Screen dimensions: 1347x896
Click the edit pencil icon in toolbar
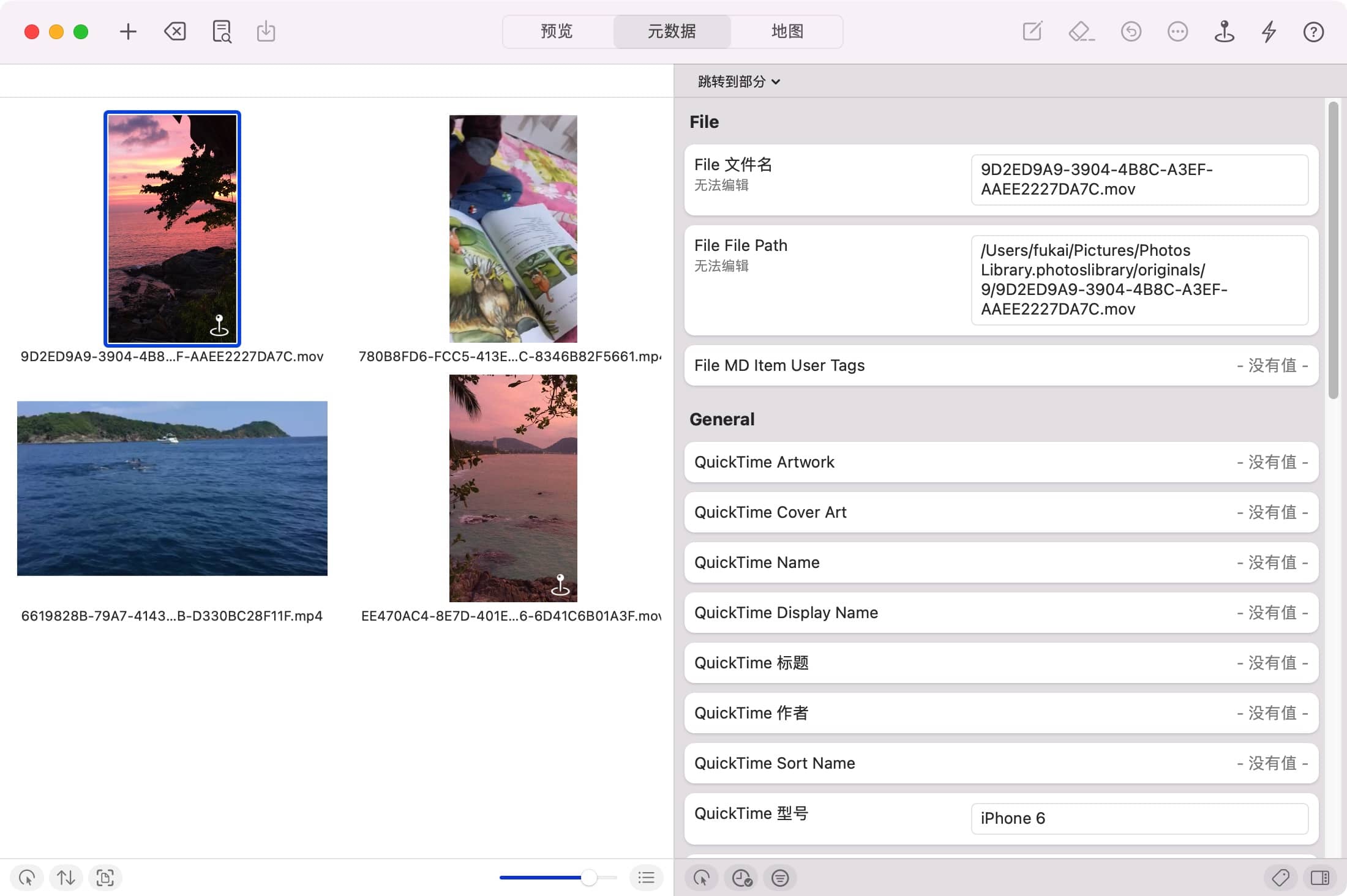1032,31
